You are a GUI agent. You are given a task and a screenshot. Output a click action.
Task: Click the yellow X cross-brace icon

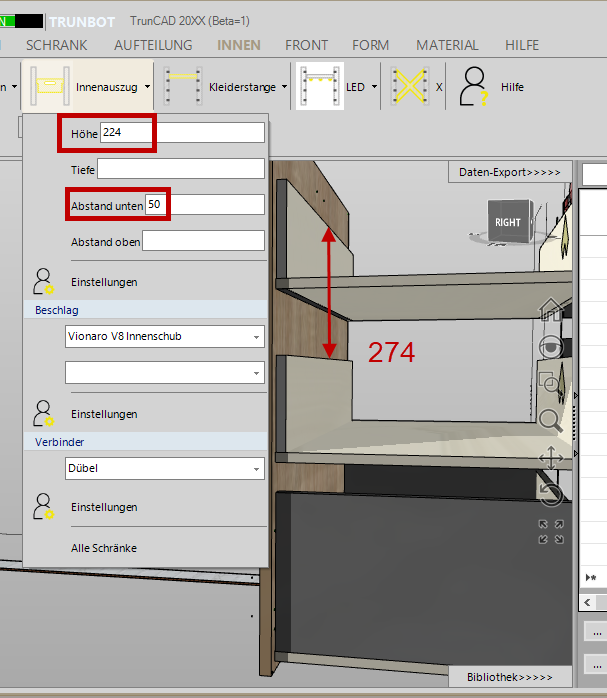tap(409, 87)
